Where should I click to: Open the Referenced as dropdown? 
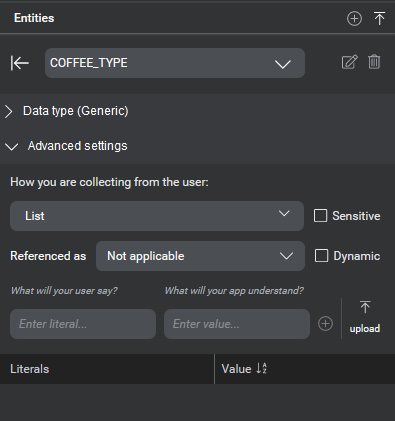coord(200,256)
